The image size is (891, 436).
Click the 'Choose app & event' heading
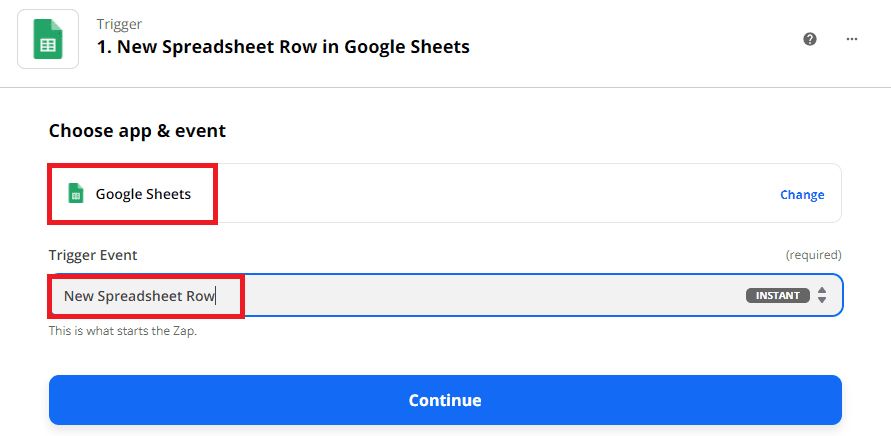click(137, 131)
